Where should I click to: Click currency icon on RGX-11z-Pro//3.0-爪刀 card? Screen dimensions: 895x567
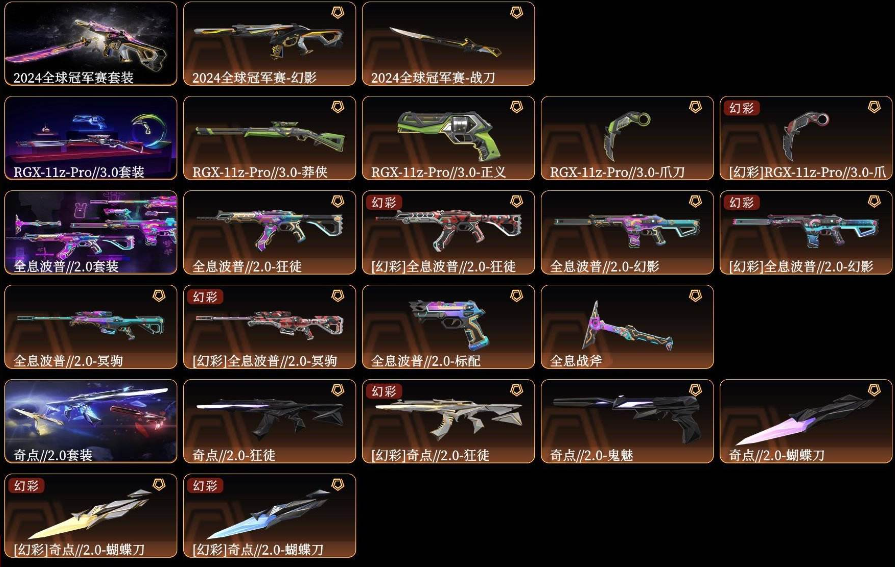pos(695,107)
